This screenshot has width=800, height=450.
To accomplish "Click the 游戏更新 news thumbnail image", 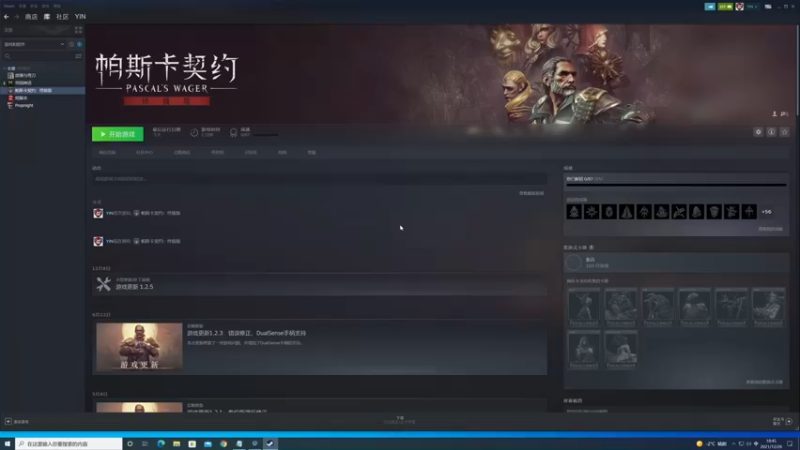I will (139, 347).
